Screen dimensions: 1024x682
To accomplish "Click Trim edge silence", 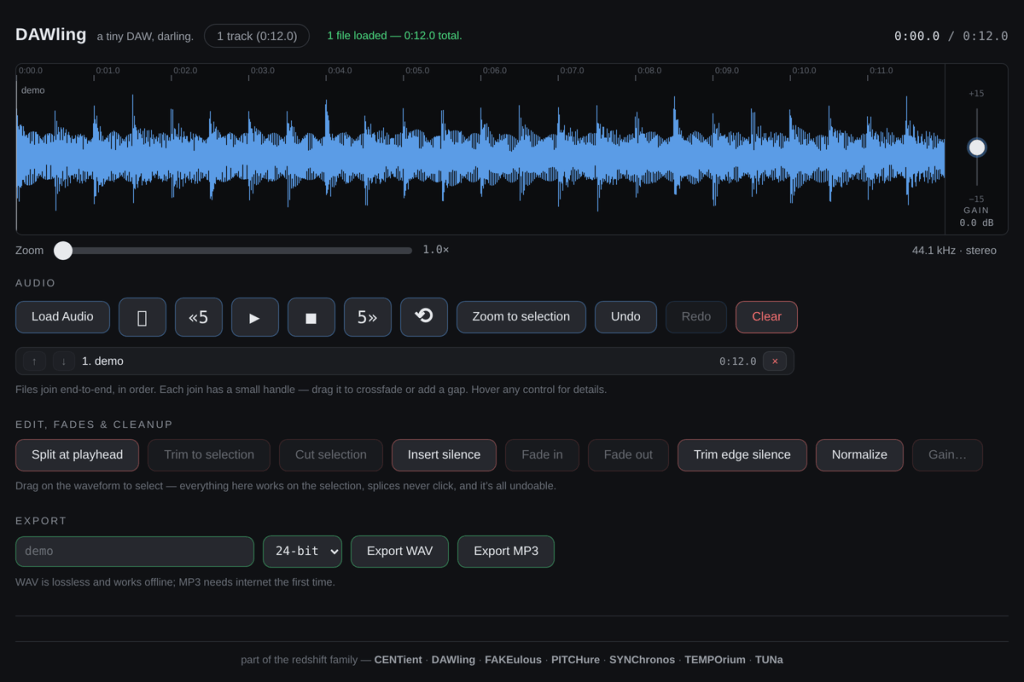I will coord(742,455).
